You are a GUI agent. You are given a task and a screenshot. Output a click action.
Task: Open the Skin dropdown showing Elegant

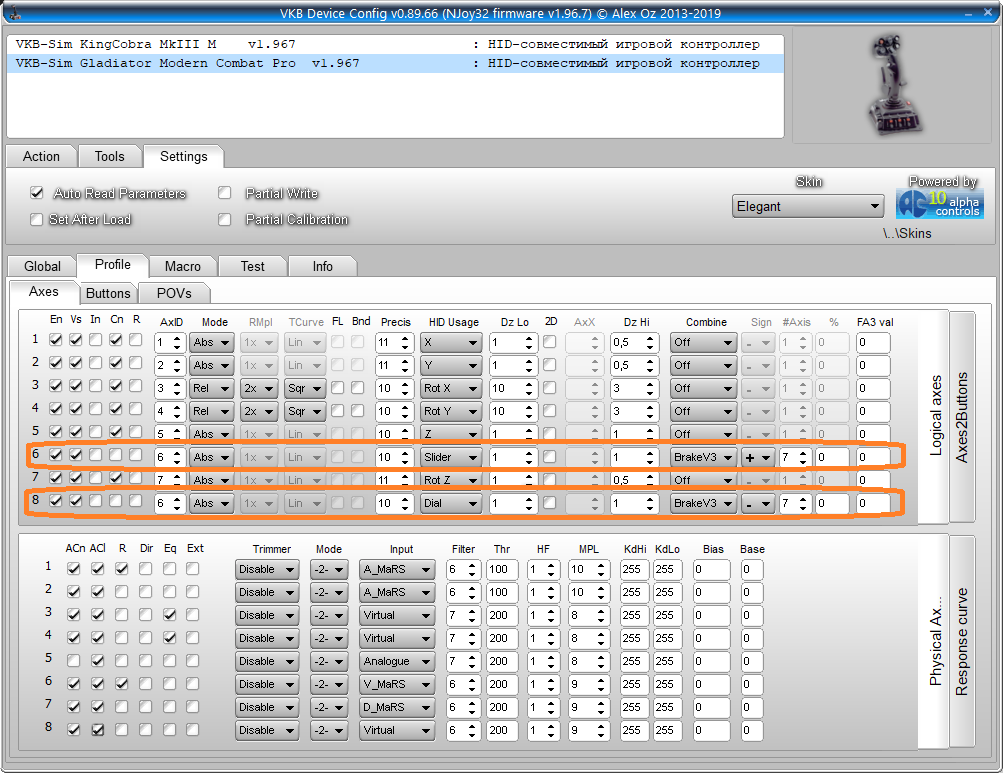click(x=808, y=207)
